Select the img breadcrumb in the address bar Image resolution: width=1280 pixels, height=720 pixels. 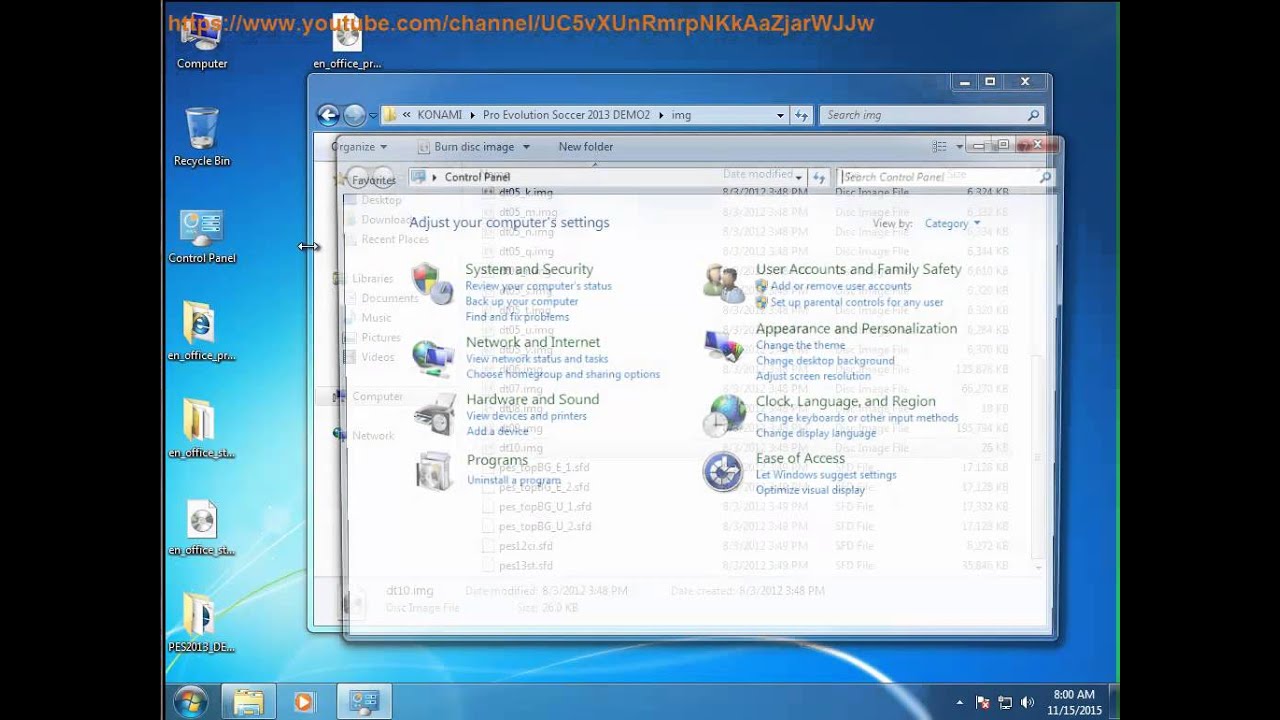(681, 115)
